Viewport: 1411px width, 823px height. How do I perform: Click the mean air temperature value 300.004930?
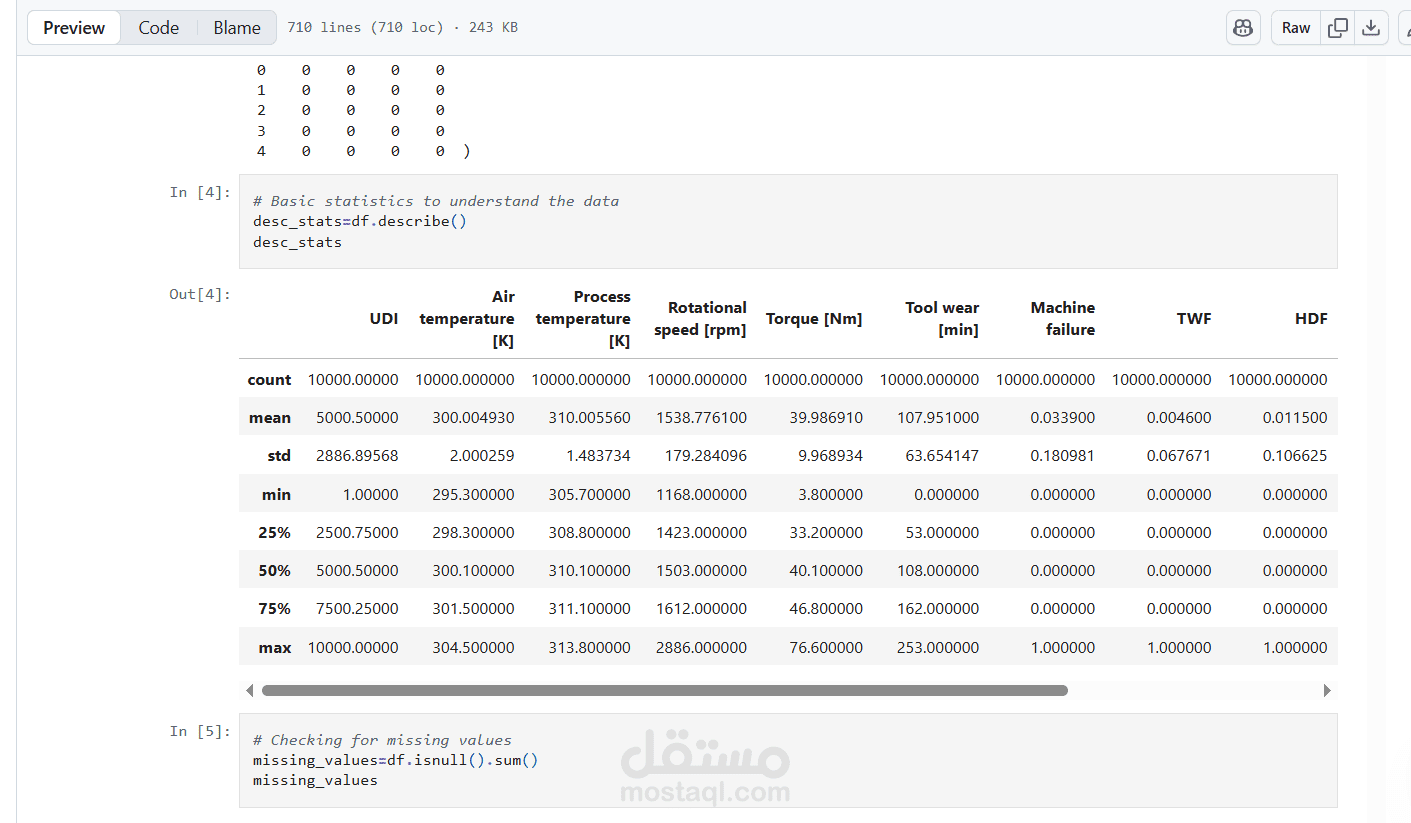coord(473,418)
